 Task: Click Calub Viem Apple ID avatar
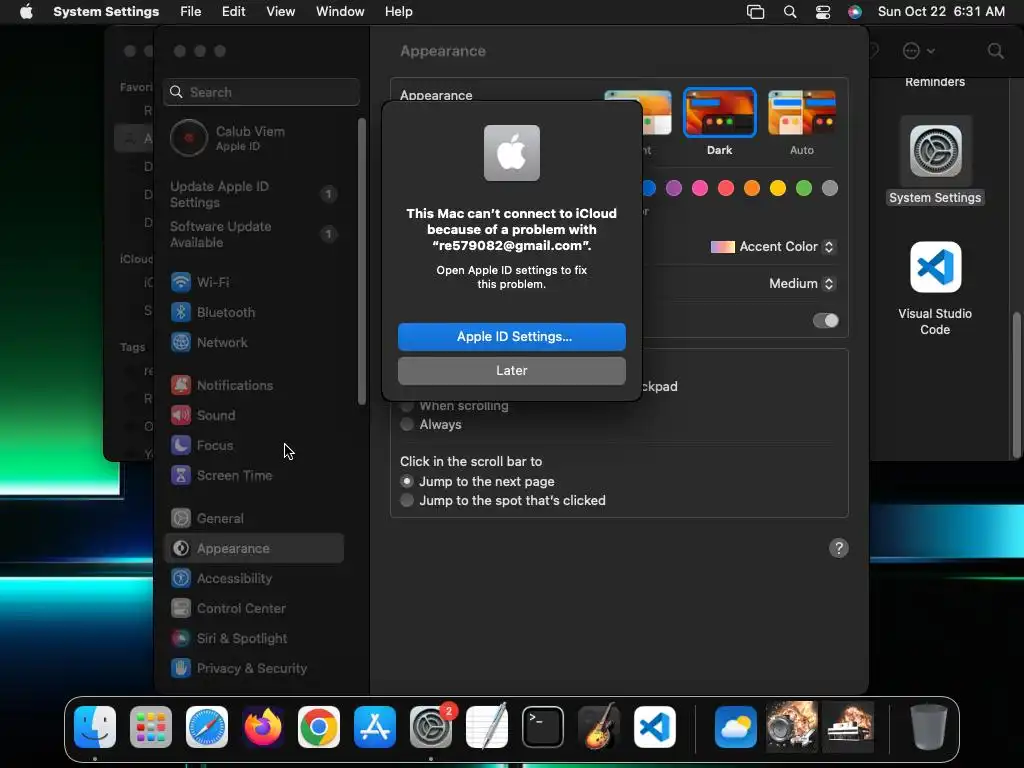(x=189, y=138)
